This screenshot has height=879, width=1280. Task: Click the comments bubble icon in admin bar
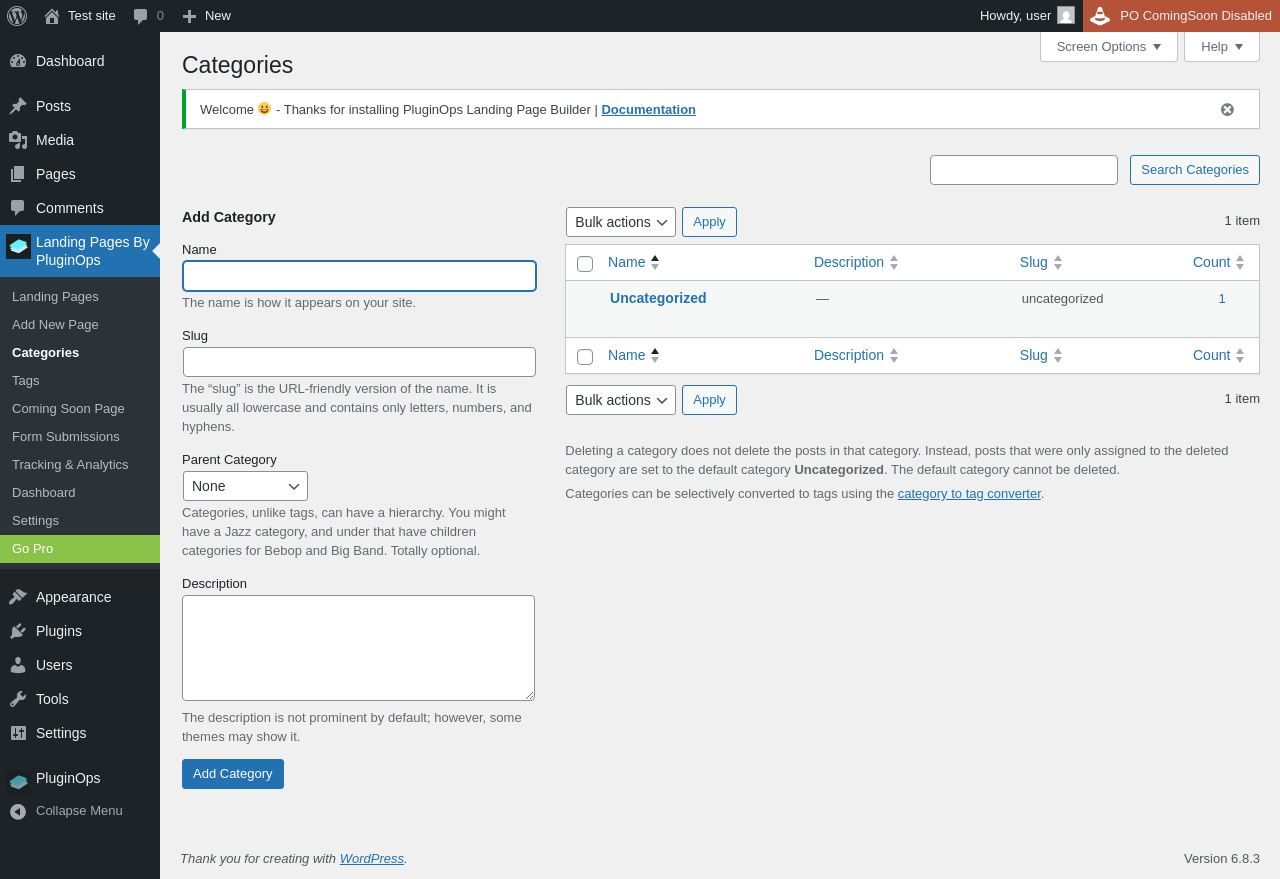pos(141,16)
